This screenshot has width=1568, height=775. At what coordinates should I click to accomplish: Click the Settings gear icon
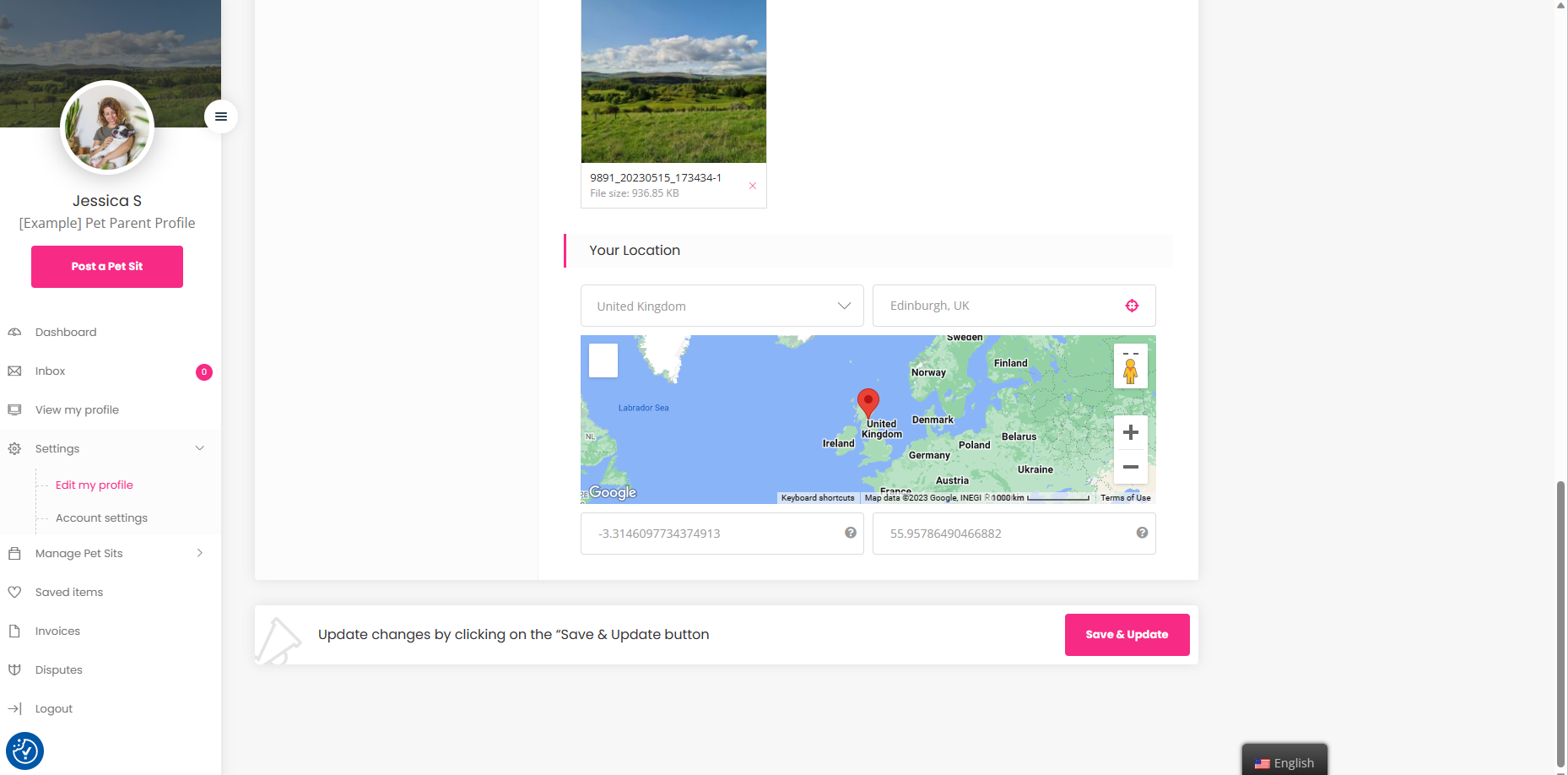coord(14,449)
